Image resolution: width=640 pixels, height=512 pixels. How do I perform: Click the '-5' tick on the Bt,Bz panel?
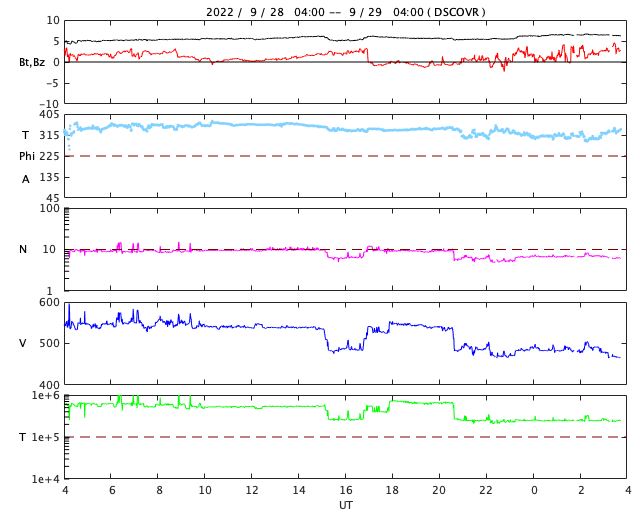[53, 83]
